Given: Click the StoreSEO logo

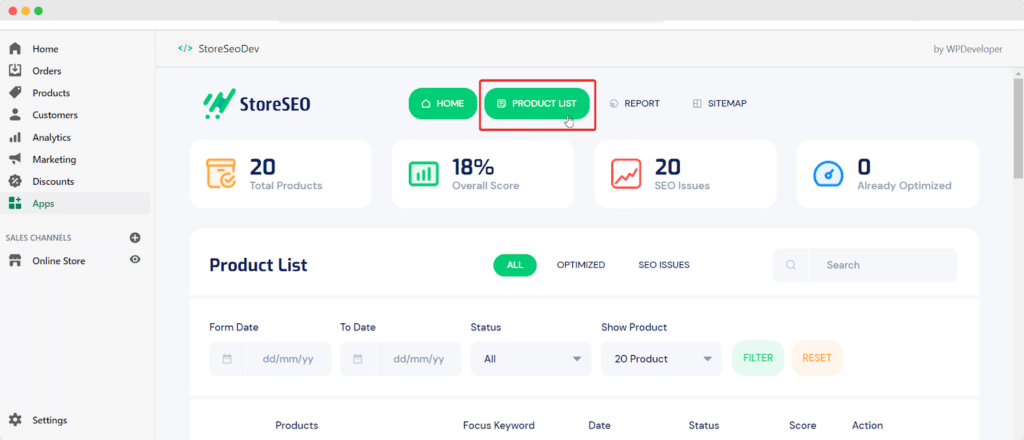Looking at the screenshot, I should coord(257,104).
